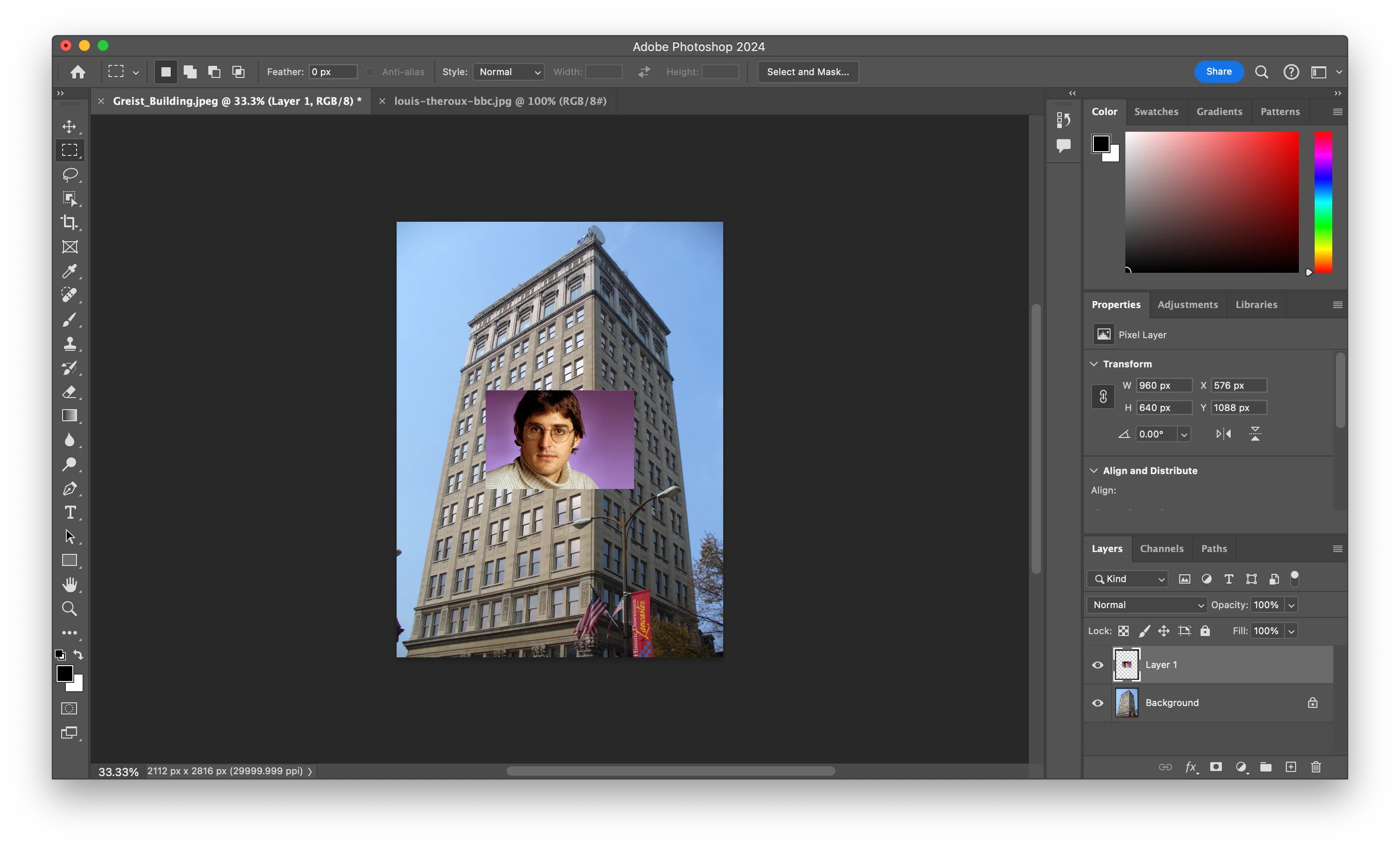Hide Layer 1 with its eye icon
1400x848 pixels.
click(x=1098, y=664)
